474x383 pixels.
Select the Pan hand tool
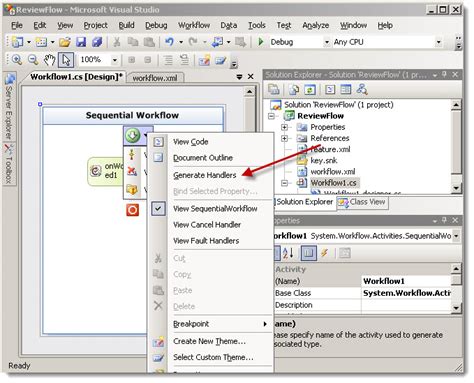[x=49, y=60]
